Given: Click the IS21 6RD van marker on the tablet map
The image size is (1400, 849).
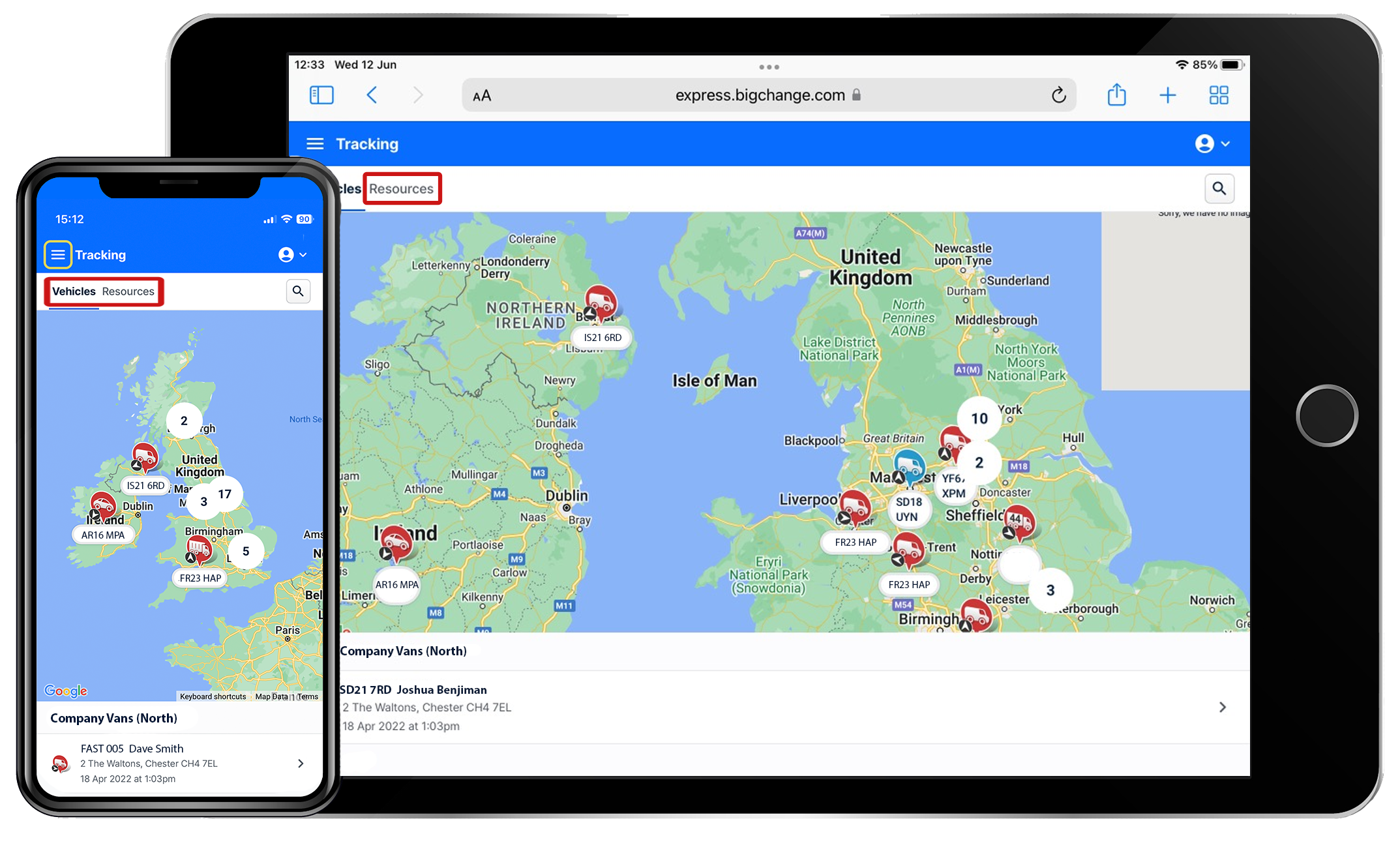Looking at the screenshot, I should click(600, 304).
